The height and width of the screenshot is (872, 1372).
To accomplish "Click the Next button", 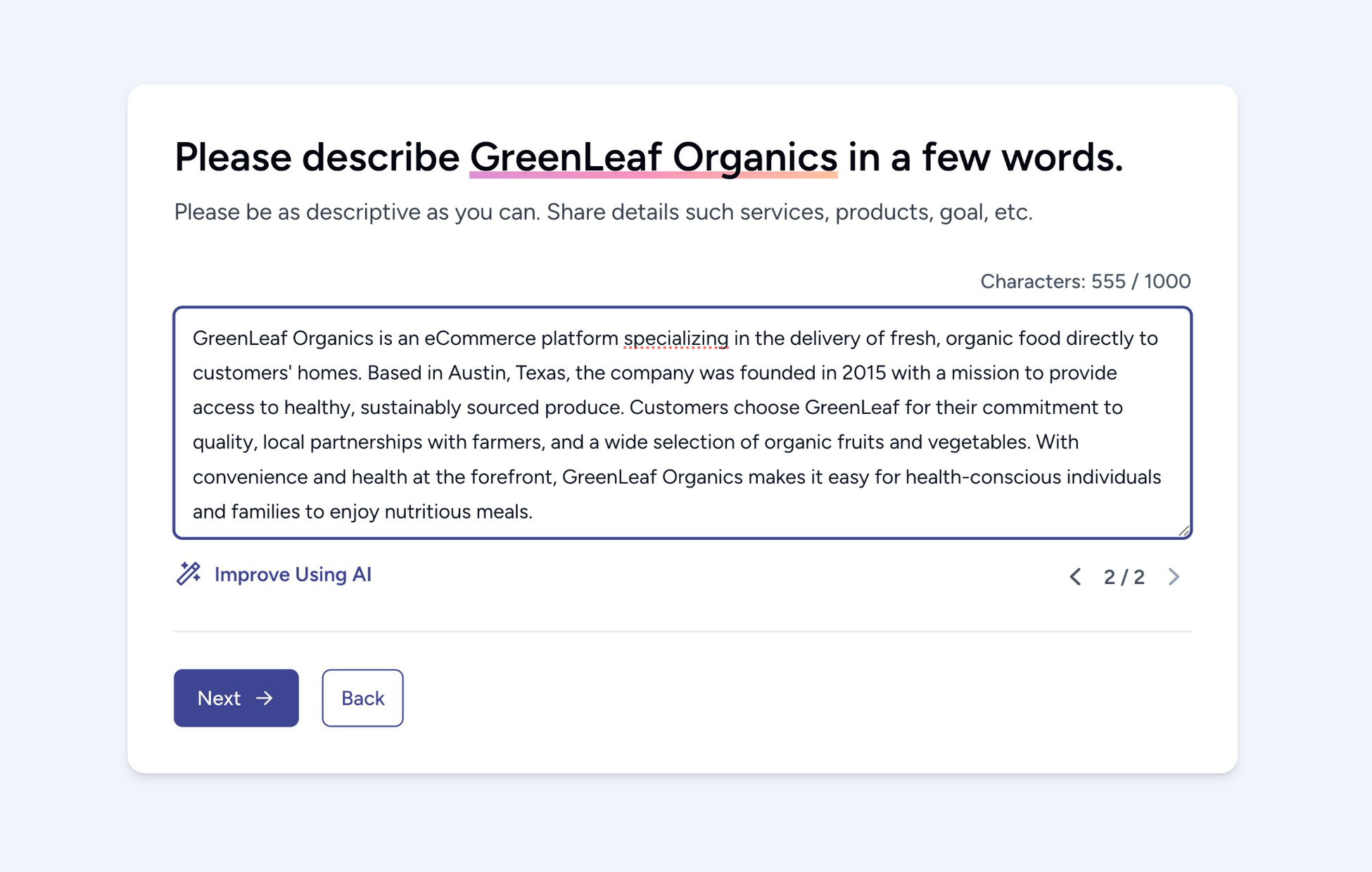I will pyautogui.click(x=236, y=697).
